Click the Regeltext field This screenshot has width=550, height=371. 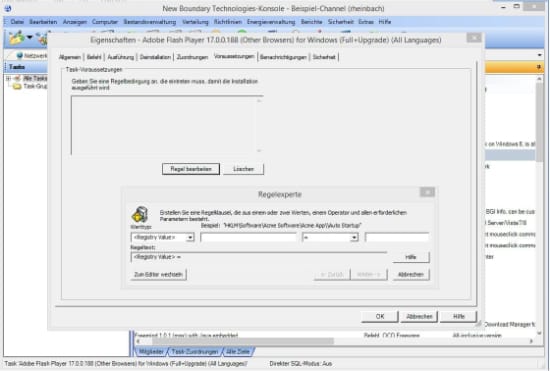pyautogui.click(x=259, y=257)
